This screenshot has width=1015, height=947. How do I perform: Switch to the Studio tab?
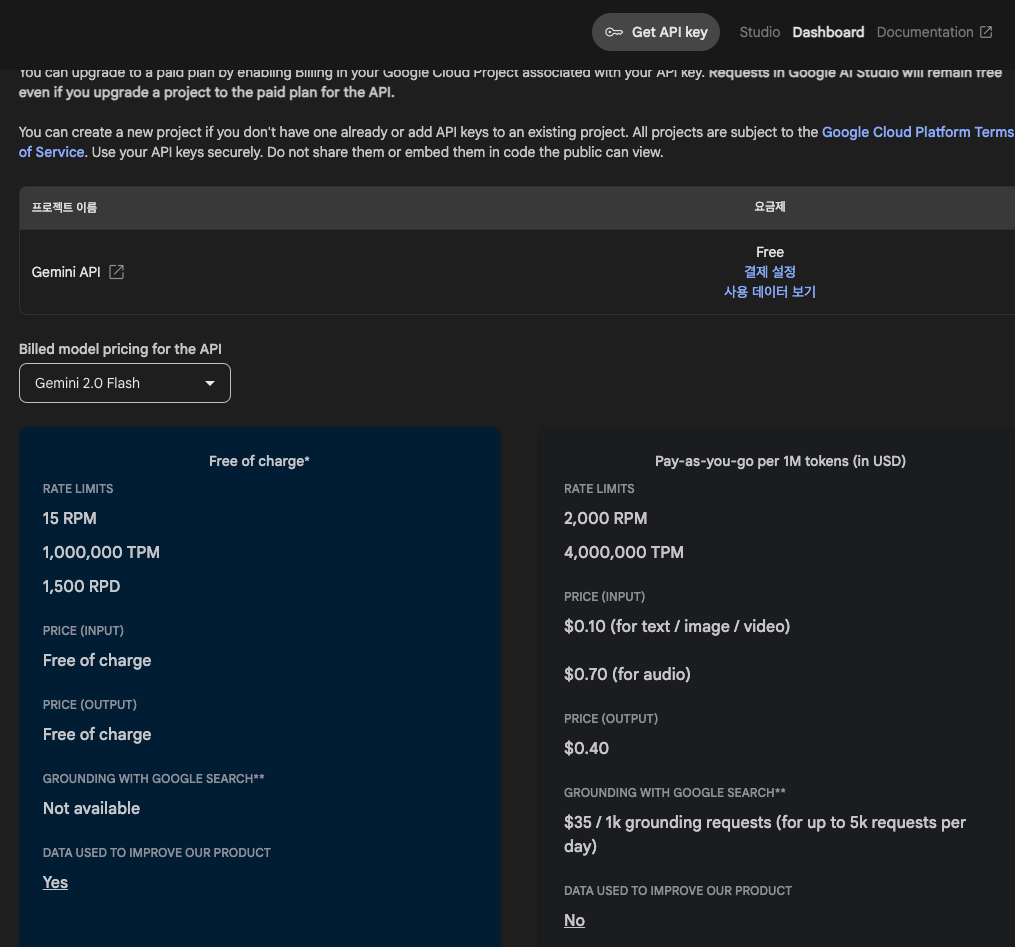(759, 32)
